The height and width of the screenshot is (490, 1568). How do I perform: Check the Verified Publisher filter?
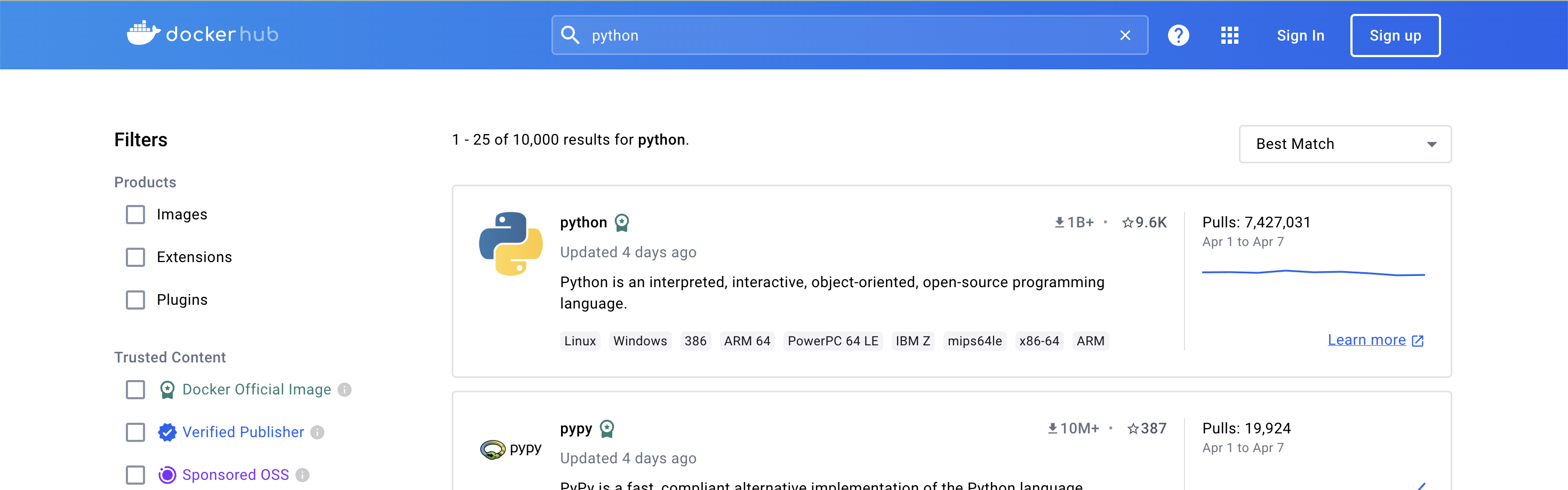(135, 432)
